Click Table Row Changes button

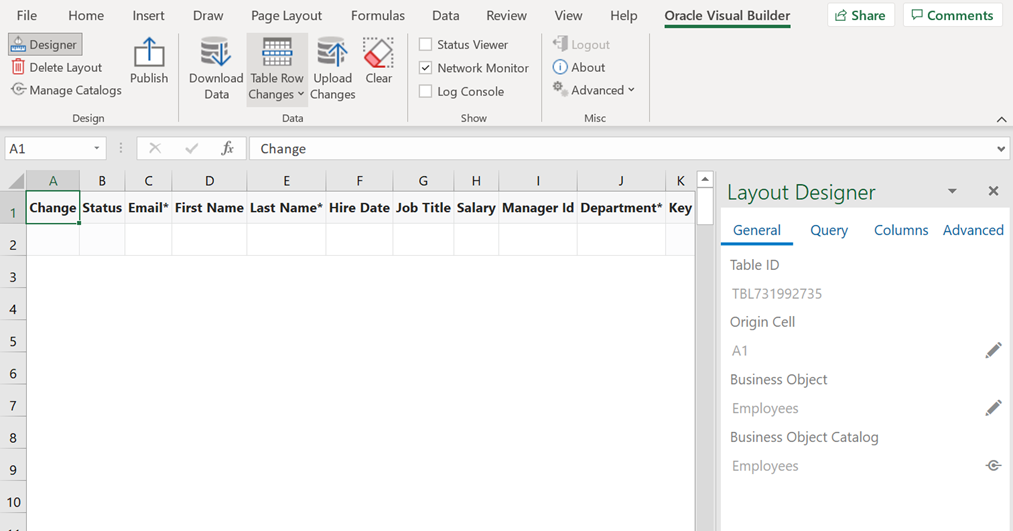pos(277,69)
